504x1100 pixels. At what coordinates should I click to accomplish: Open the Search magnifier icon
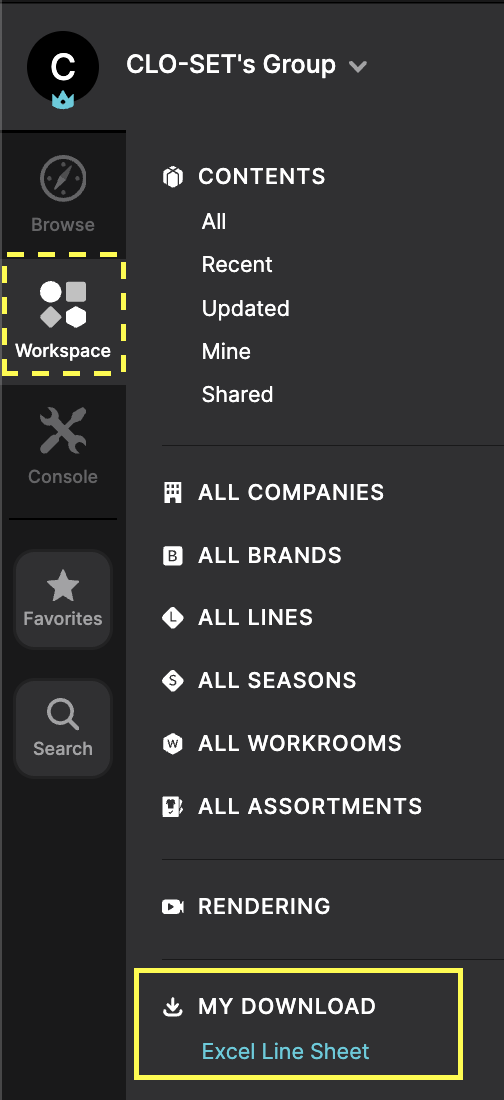click(x=62, y=715)
